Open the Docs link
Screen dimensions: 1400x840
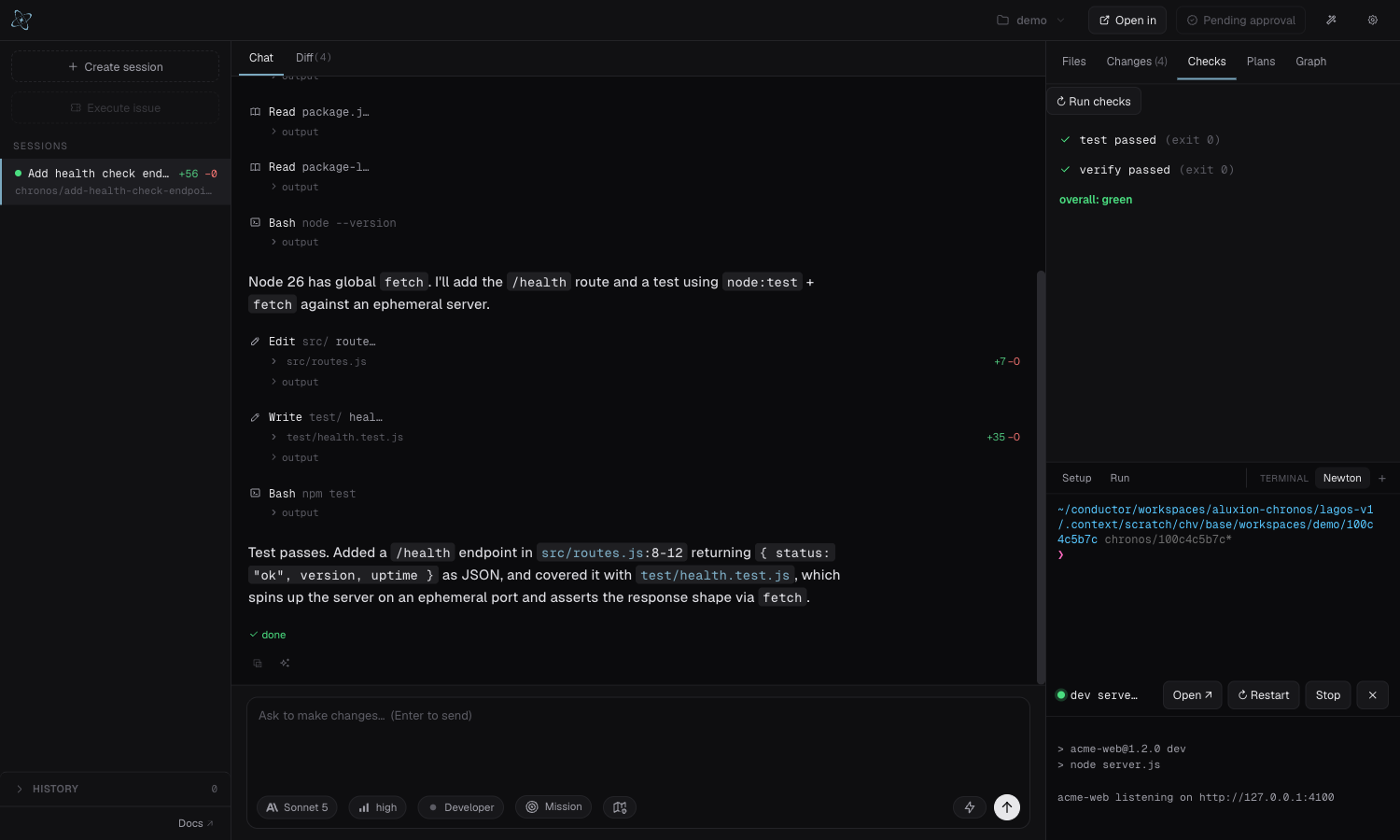pos(196,823)
